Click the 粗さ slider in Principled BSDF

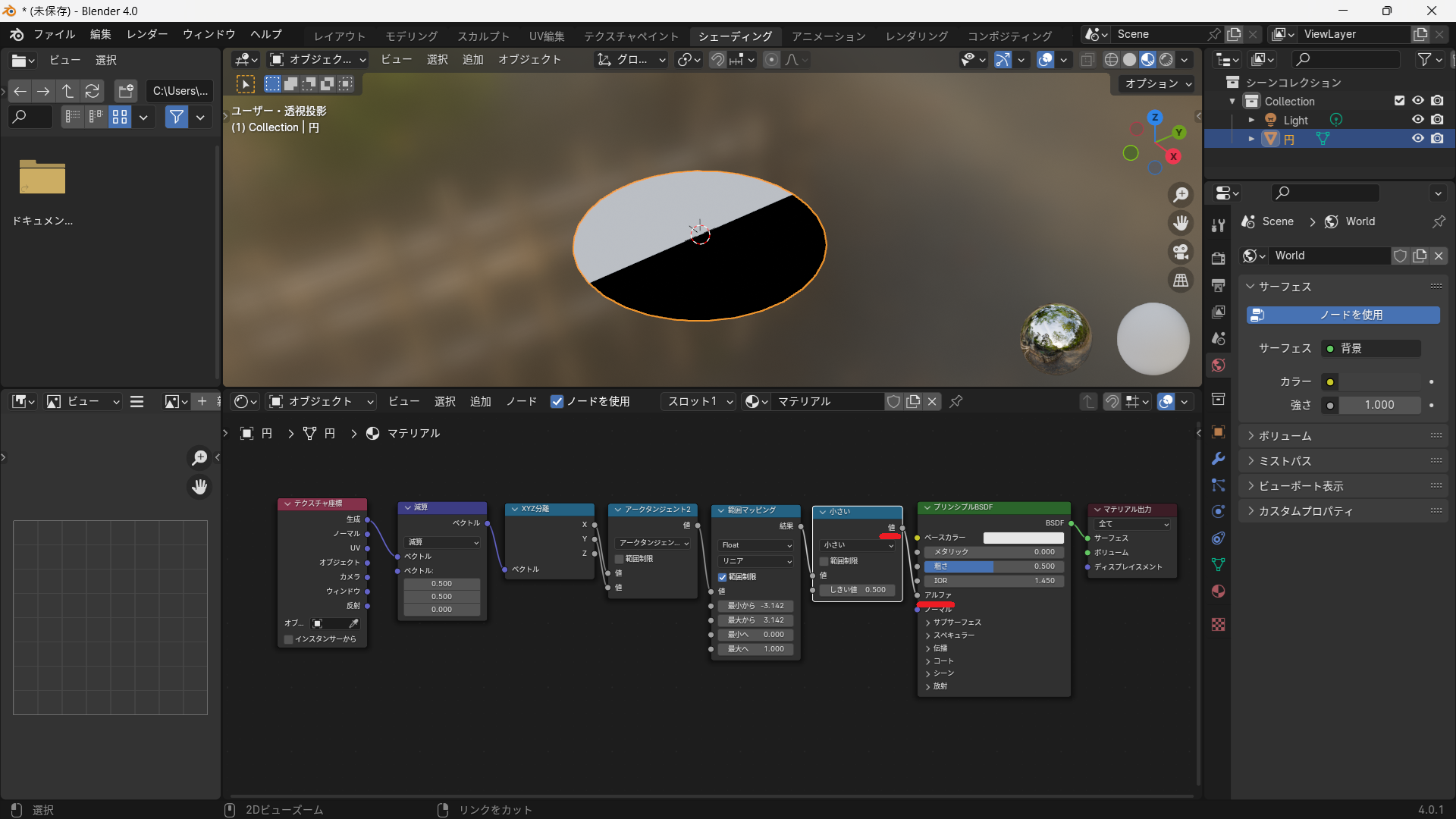[993, 566]
